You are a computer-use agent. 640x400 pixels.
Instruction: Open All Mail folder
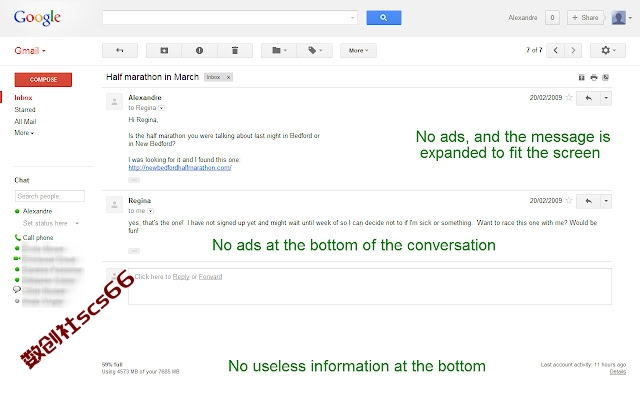[25, 121]
